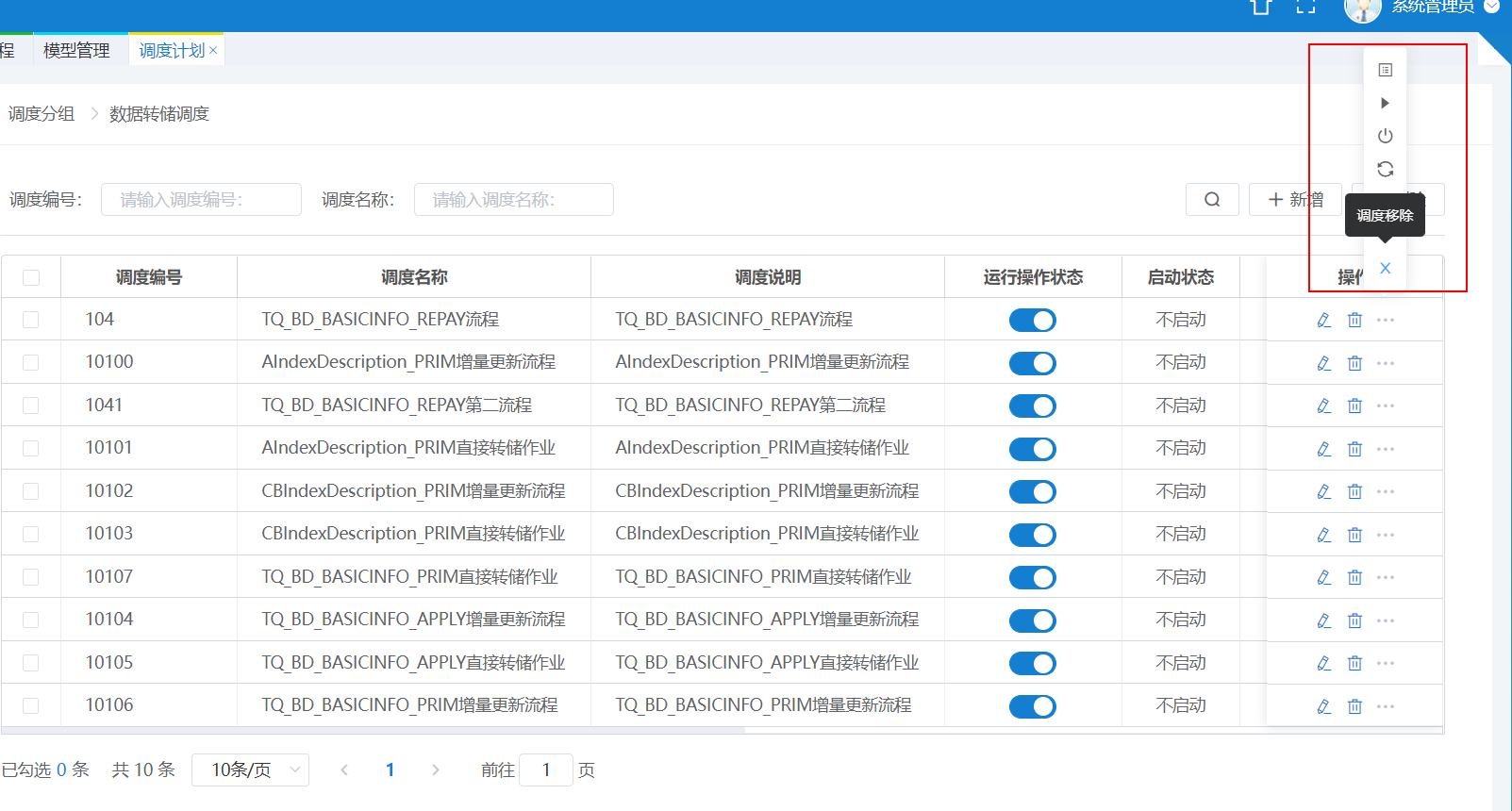
Task: Open more actions for row 104
Action: pos(1385,320)
